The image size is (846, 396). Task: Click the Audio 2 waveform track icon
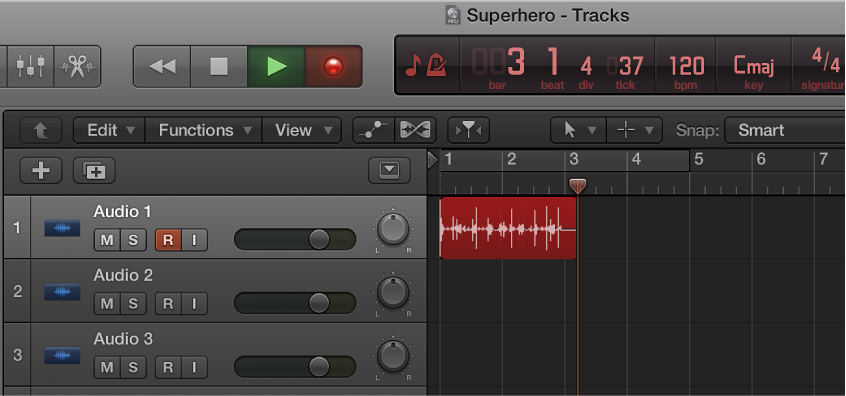coord(62,292)
